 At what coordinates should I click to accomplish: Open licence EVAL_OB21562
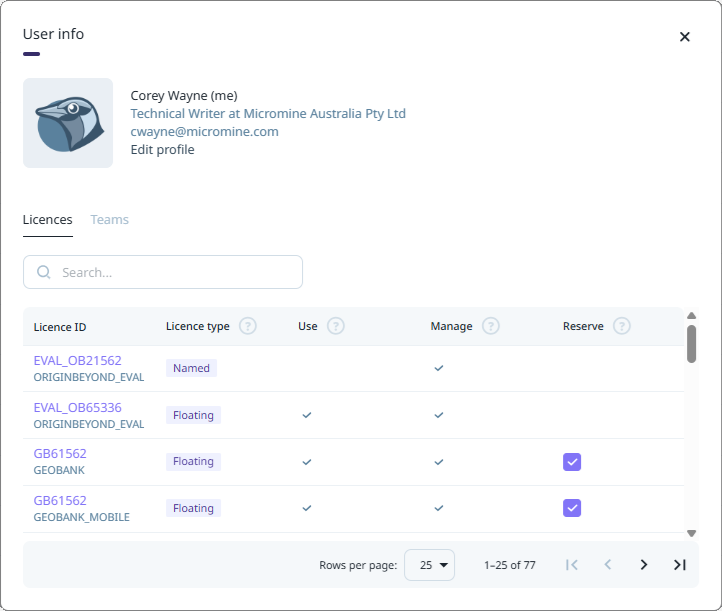[x=77, y=361]
